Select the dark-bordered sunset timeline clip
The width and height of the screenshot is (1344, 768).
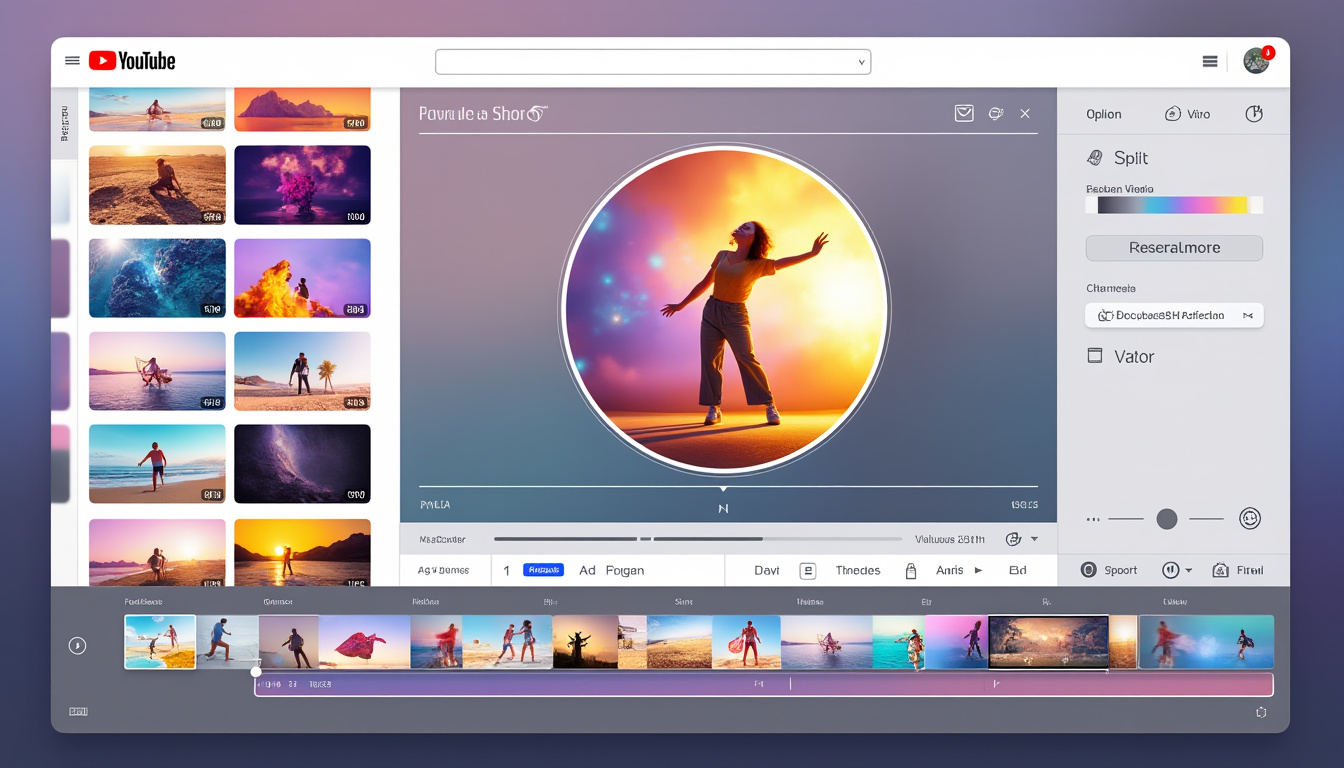point(1048,642)
